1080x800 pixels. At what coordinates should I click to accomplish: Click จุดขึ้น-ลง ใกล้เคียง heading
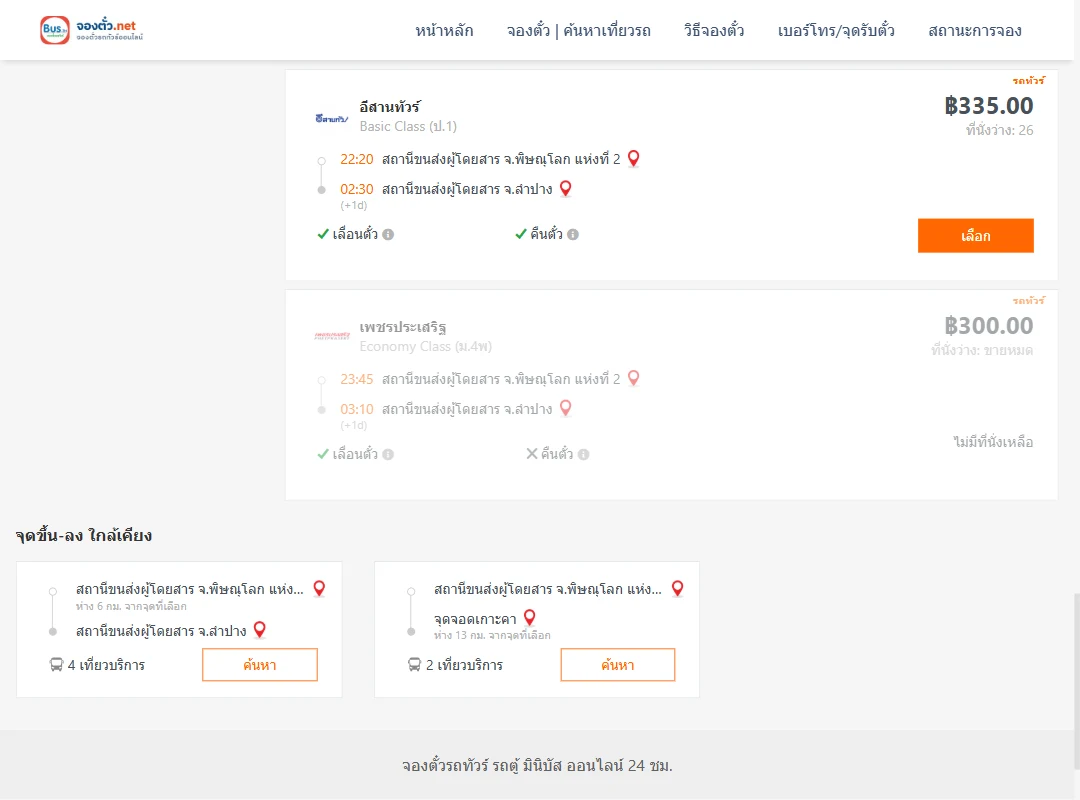(84, 535)
